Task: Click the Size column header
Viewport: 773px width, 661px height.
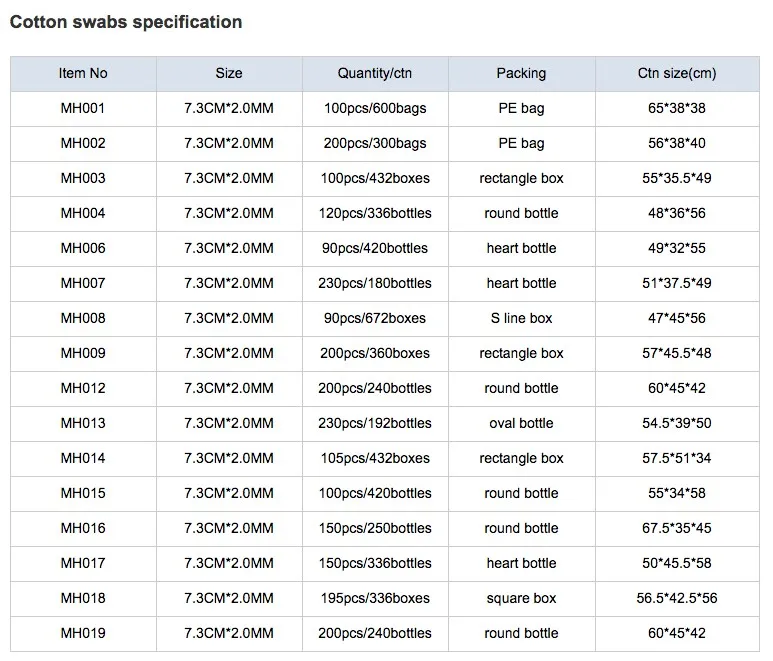Action: point(229,73)
